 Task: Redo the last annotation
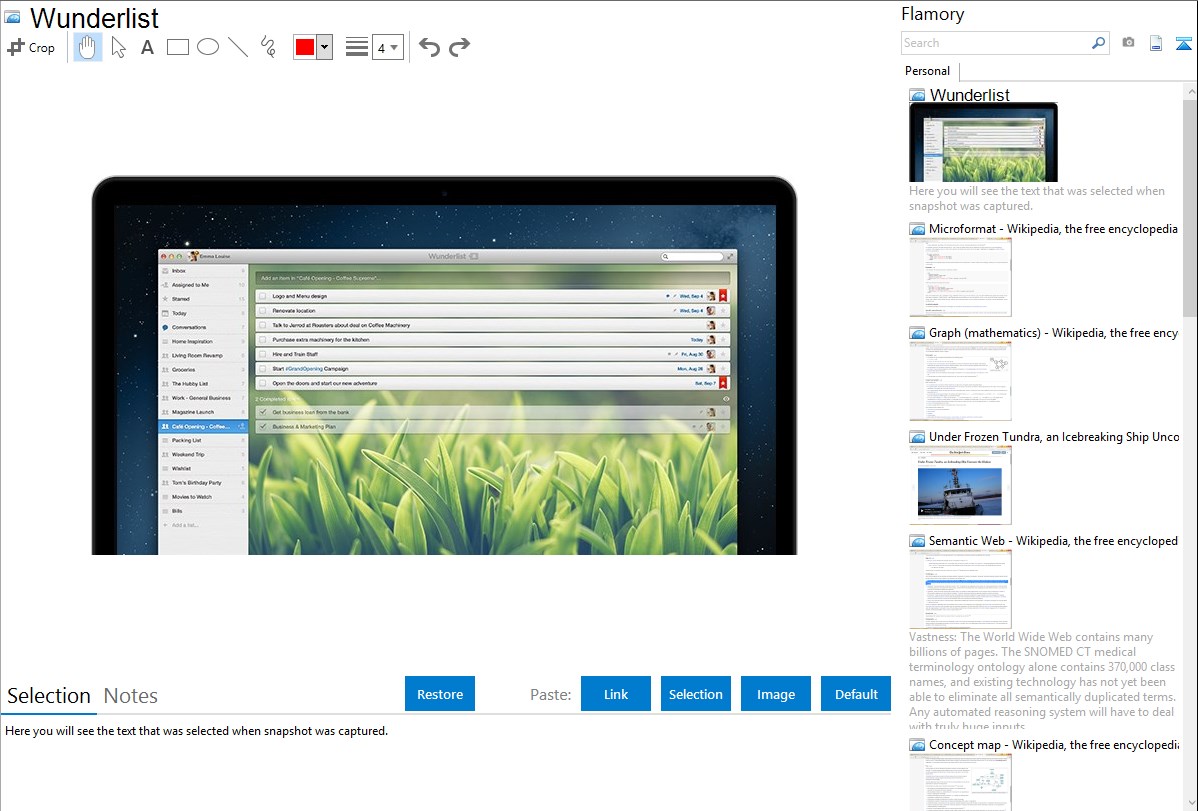[459, 47]
